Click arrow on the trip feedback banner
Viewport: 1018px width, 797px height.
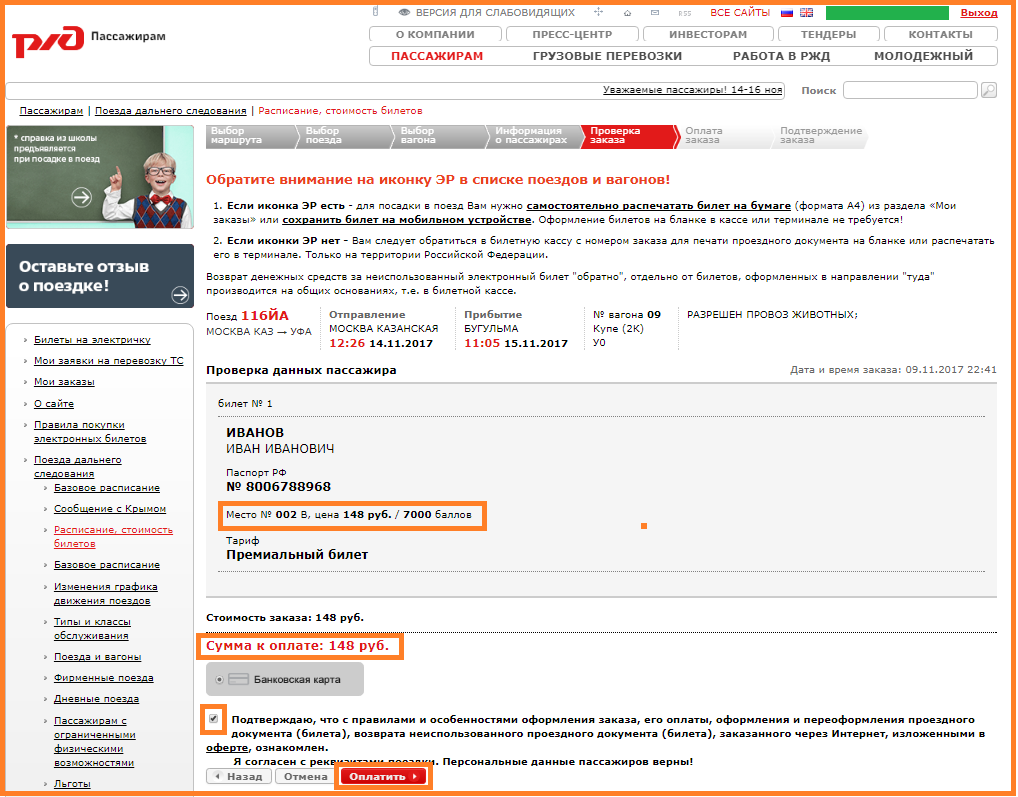click(x=180, y=294)
